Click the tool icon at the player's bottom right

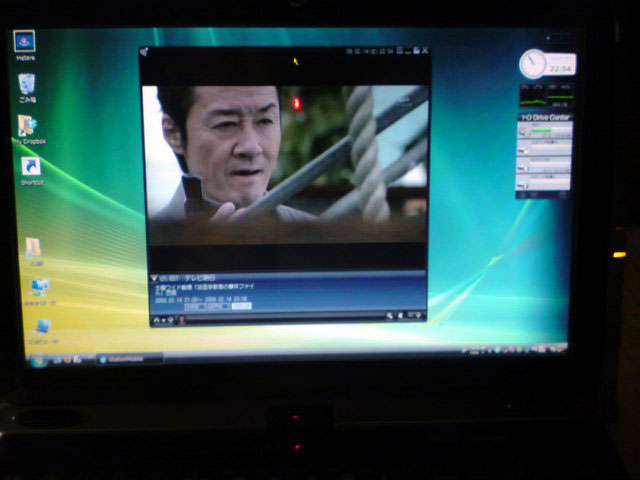coord(390,316)
